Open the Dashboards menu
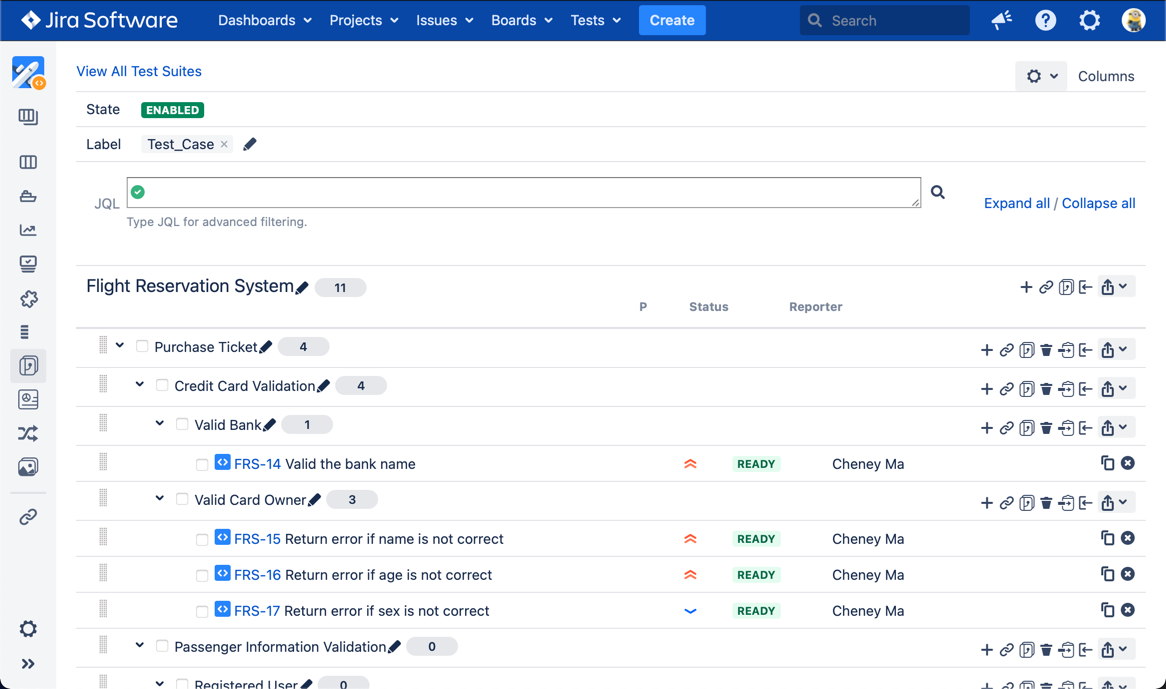 [x=265, y=20]
